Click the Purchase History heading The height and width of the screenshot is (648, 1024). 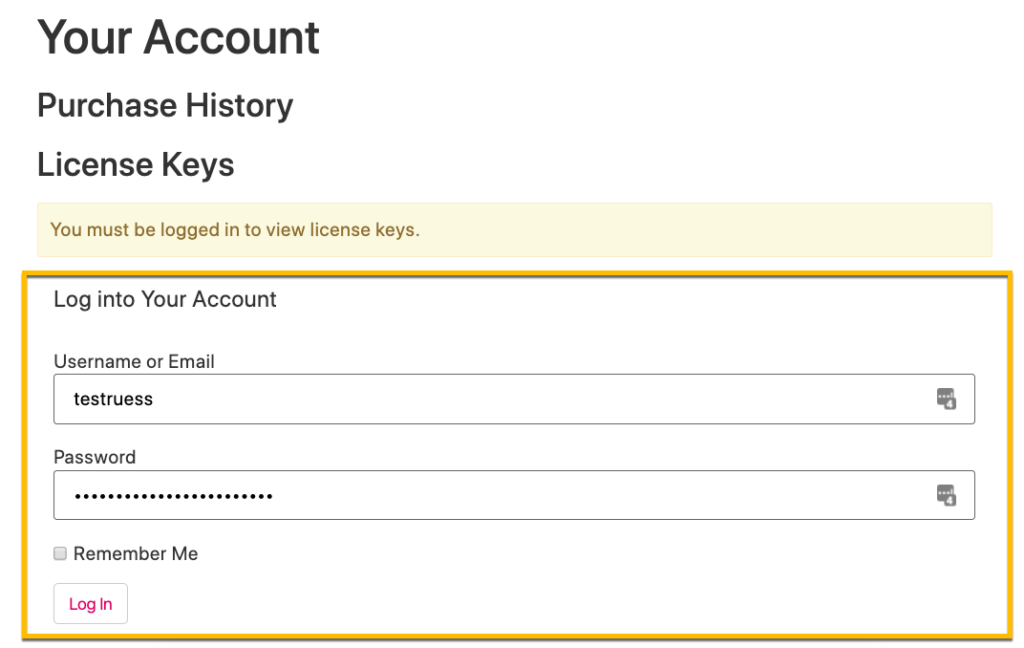165,106
